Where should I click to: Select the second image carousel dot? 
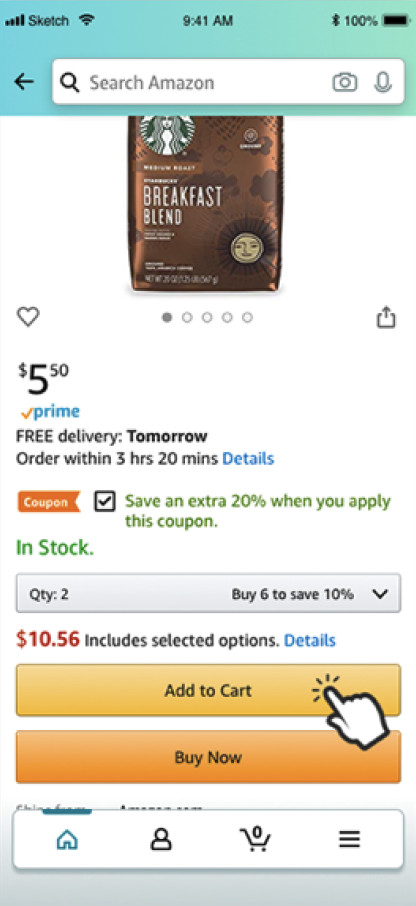tap(187, 317)
